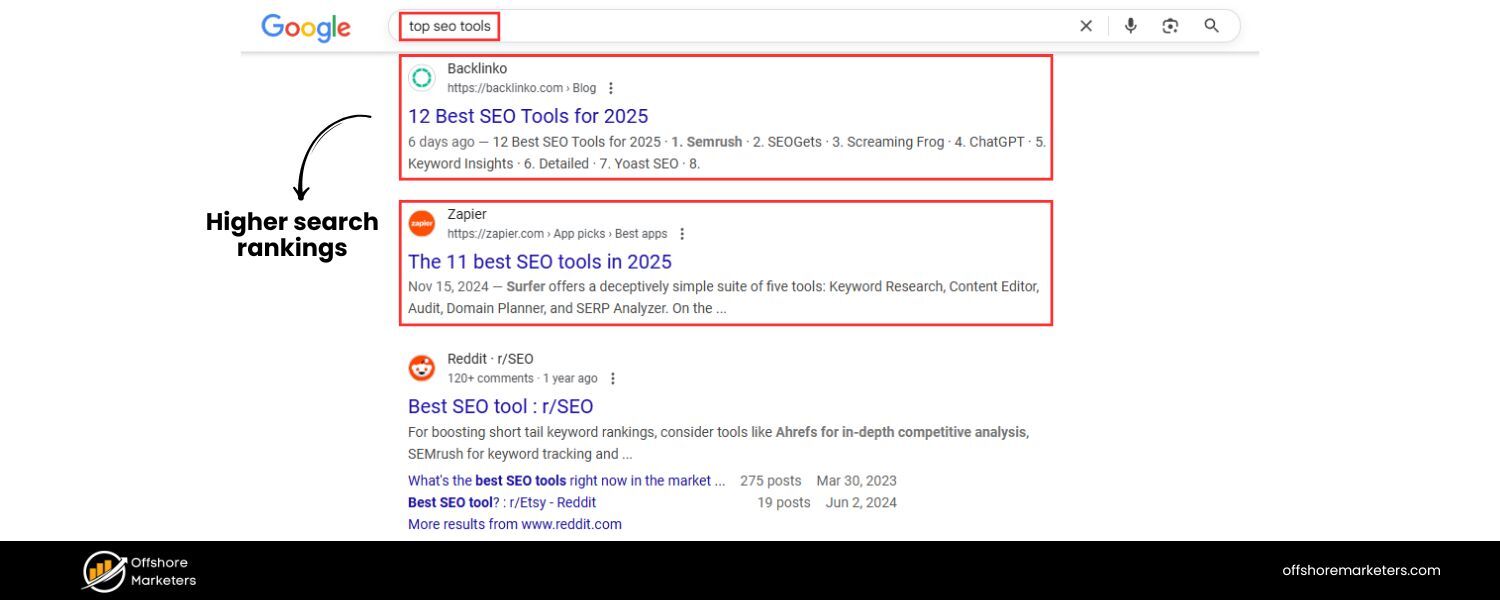Click the Backlinko site favicon
1500x600 pixels.
pos(421,77)
